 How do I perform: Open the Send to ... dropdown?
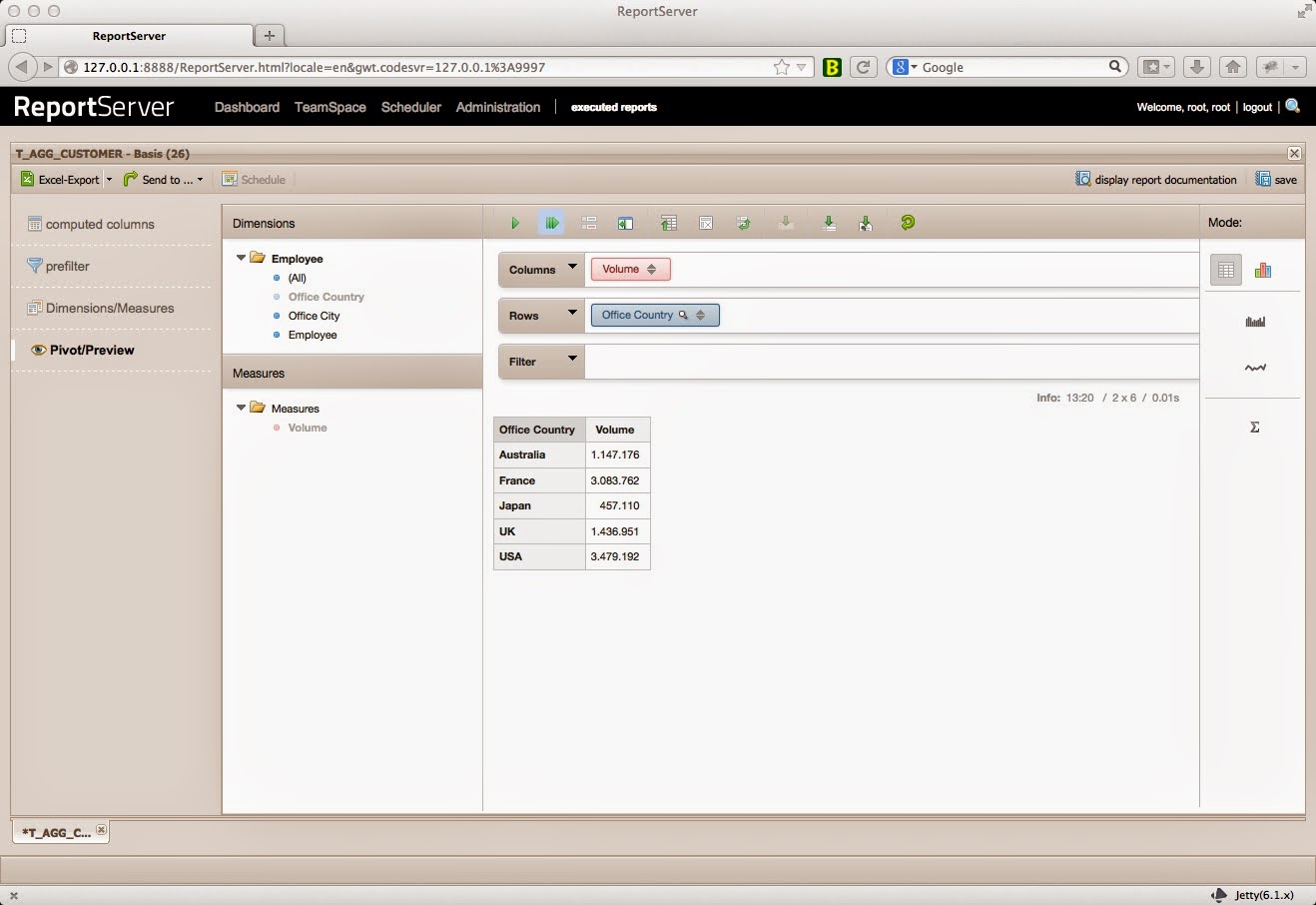point(163,180)
